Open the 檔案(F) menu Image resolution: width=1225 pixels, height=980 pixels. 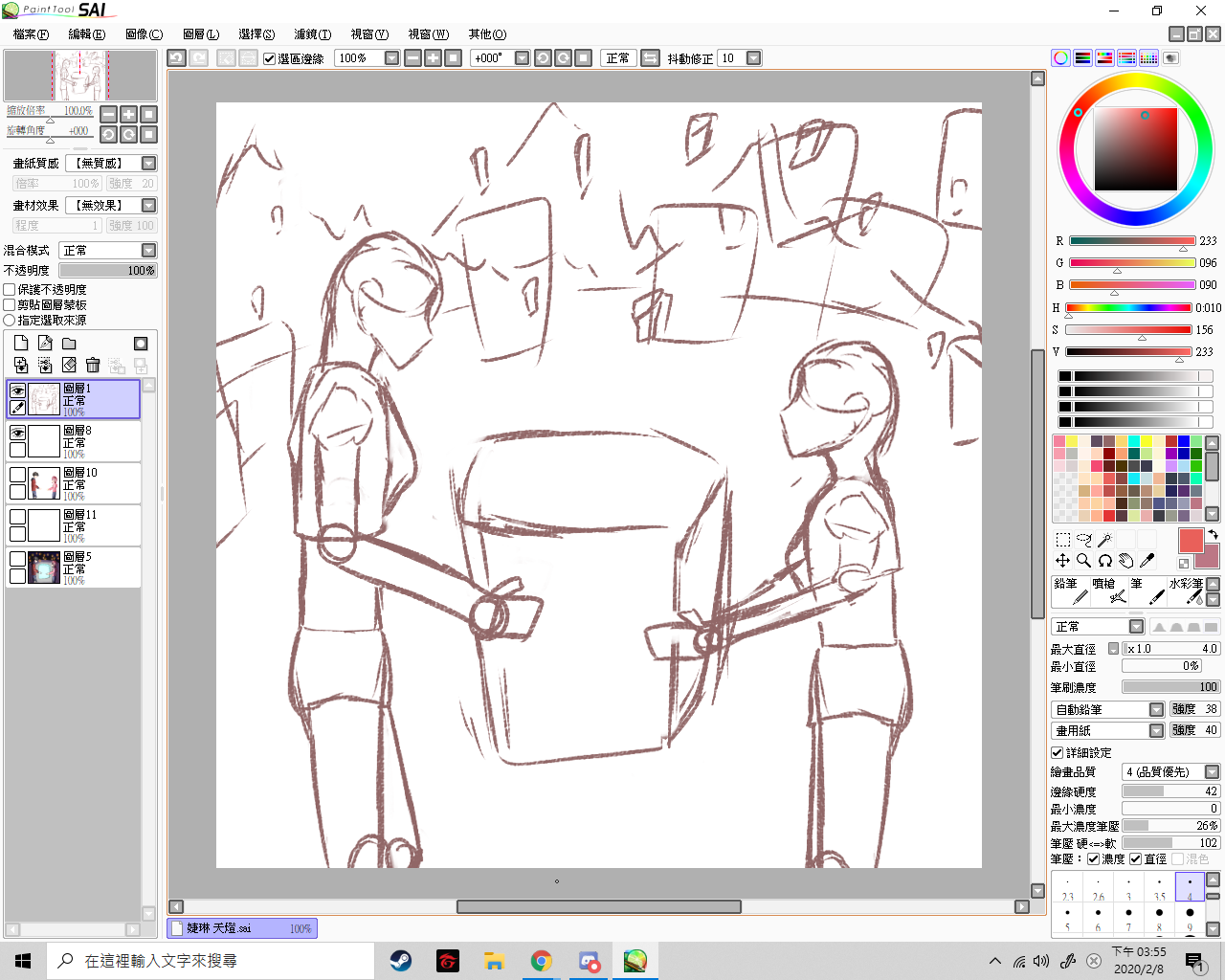[x=31, y=33]
